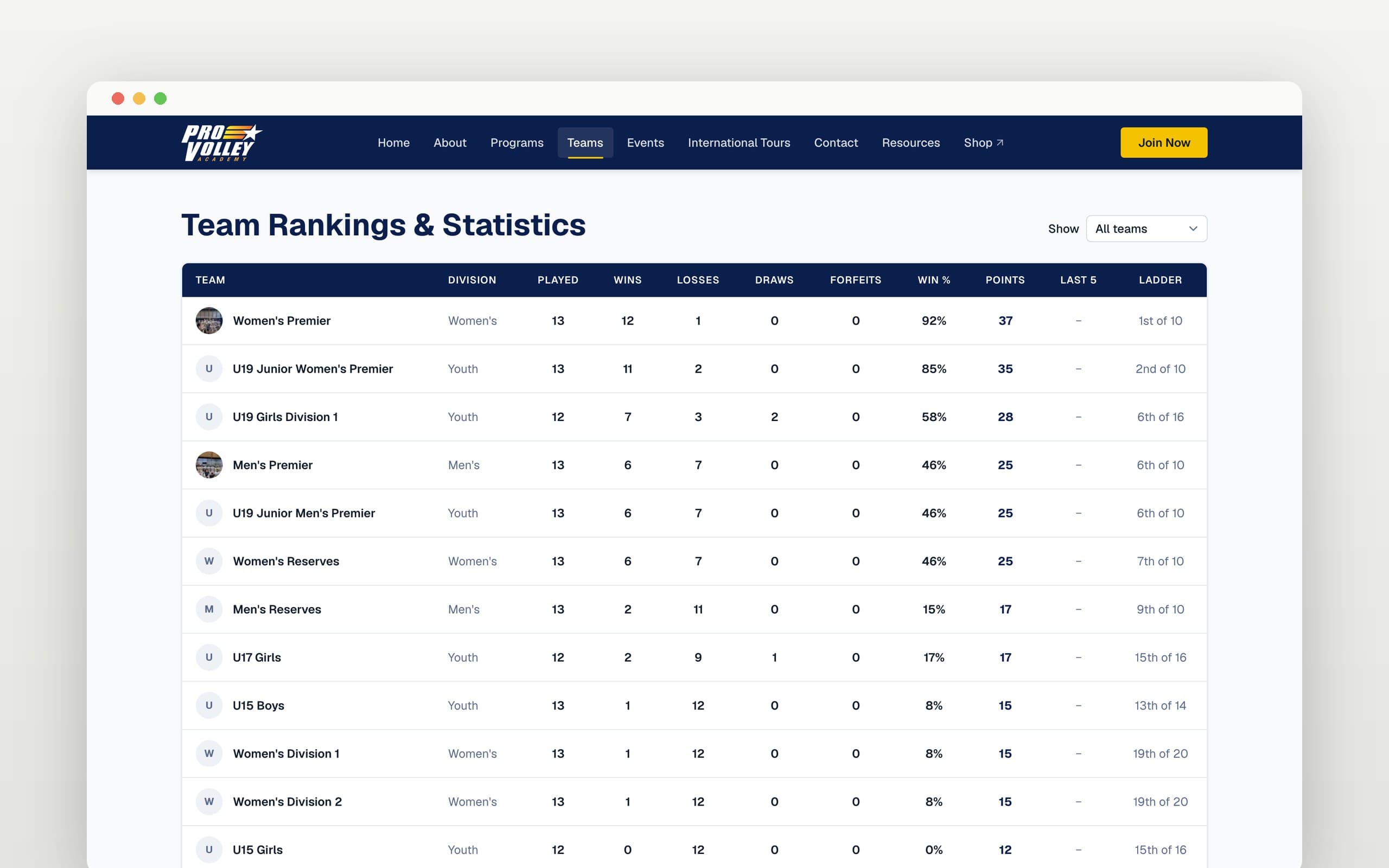Sort by the Win % column header
The image size is (1389, 868).
click(933, 280)
